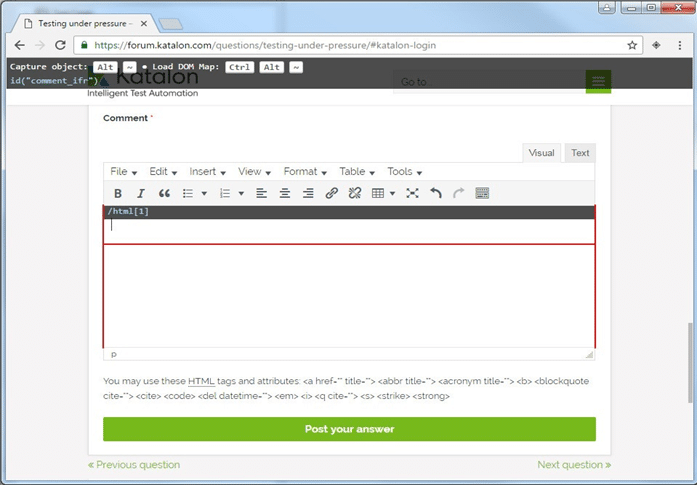Close the Testing under pressure tab
Image resolution: width=697 pixels, height=485 pixels.
144,24
